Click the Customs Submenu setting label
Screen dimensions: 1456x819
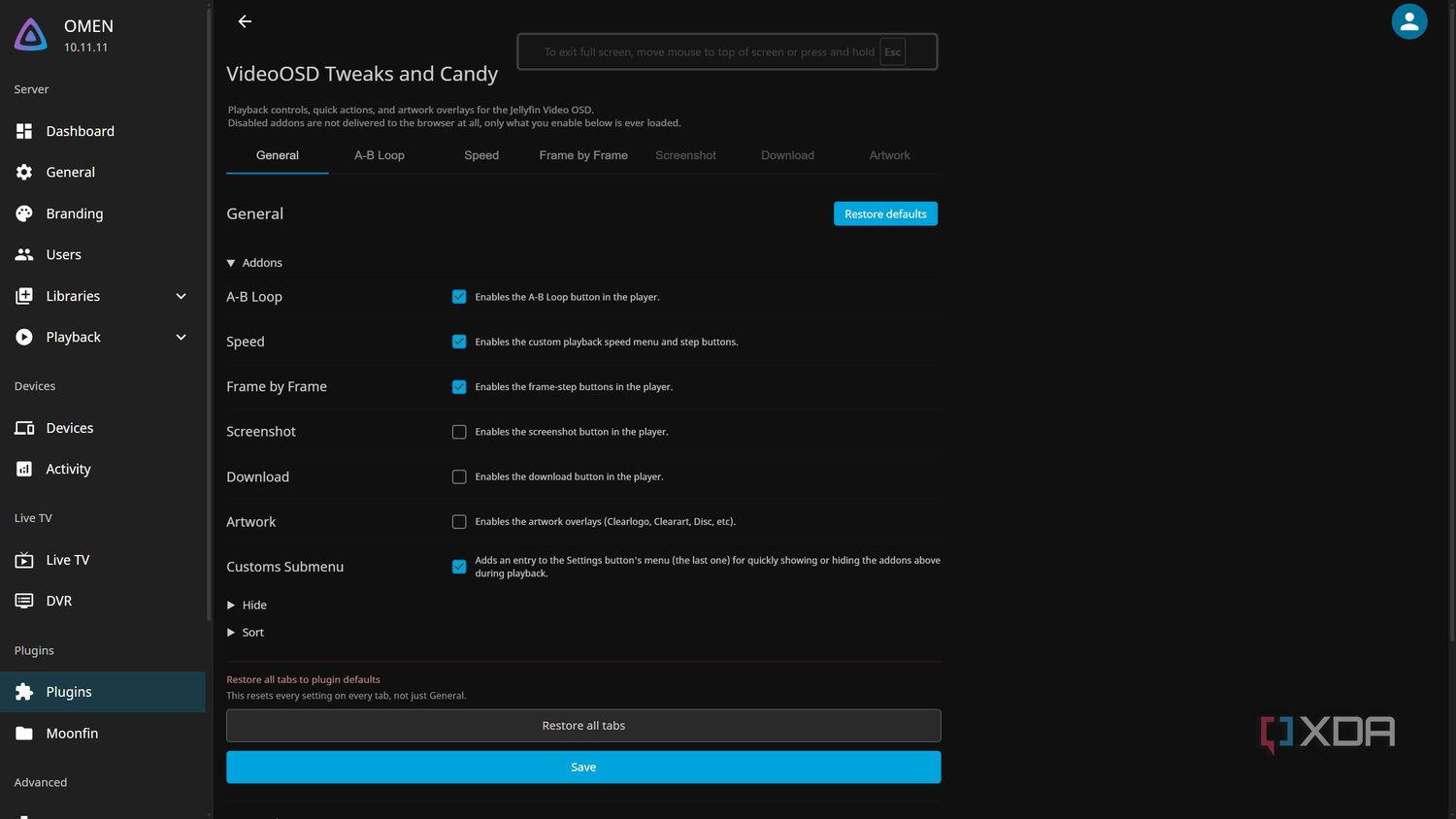tap(284, 567)
